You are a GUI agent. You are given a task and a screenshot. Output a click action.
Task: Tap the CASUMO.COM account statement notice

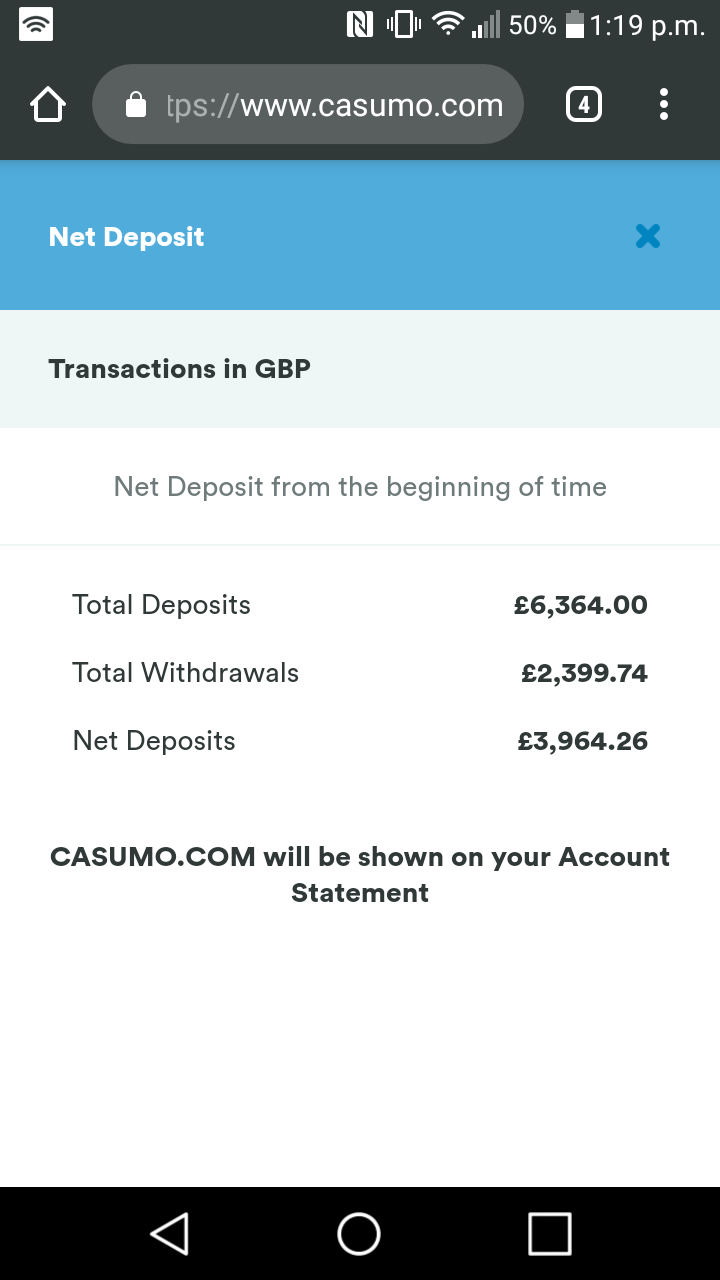pyautogui.click(x=360, y=875)
